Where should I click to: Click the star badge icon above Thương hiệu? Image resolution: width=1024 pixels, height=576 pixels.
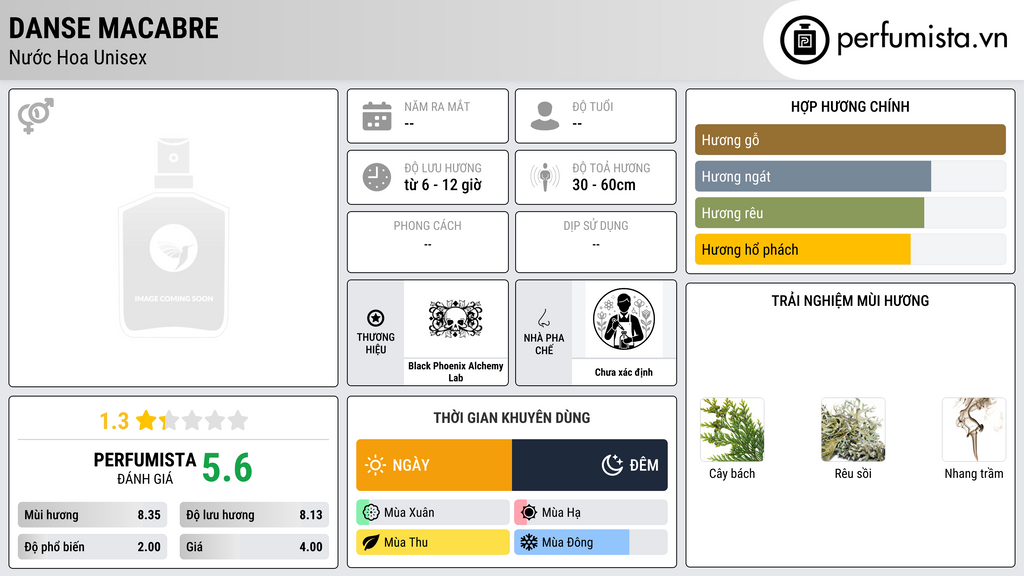pyautogui.click(x=376, y=318)
